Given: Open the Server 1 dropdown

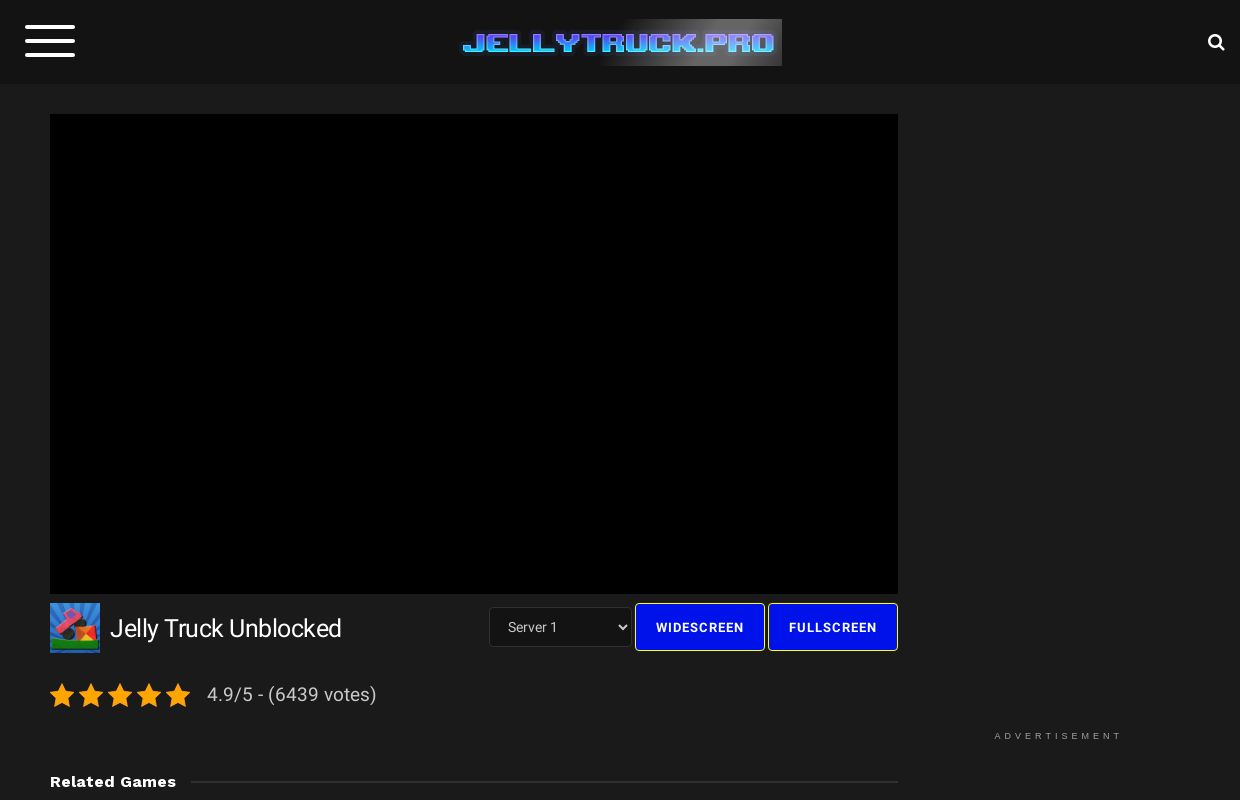Looking at the screenshot, I should [560, 627].
